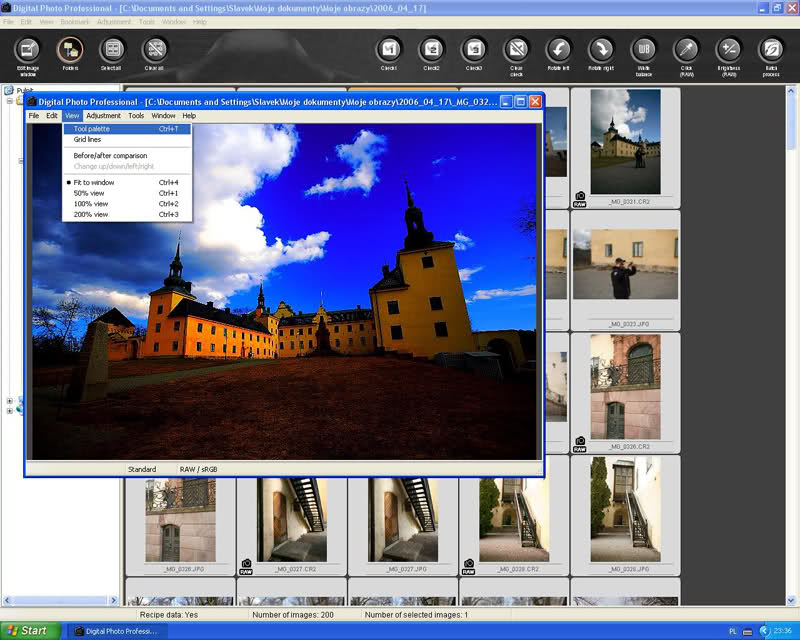
Task: Apply the Check3 mark
Action: [x=473, y=50]
